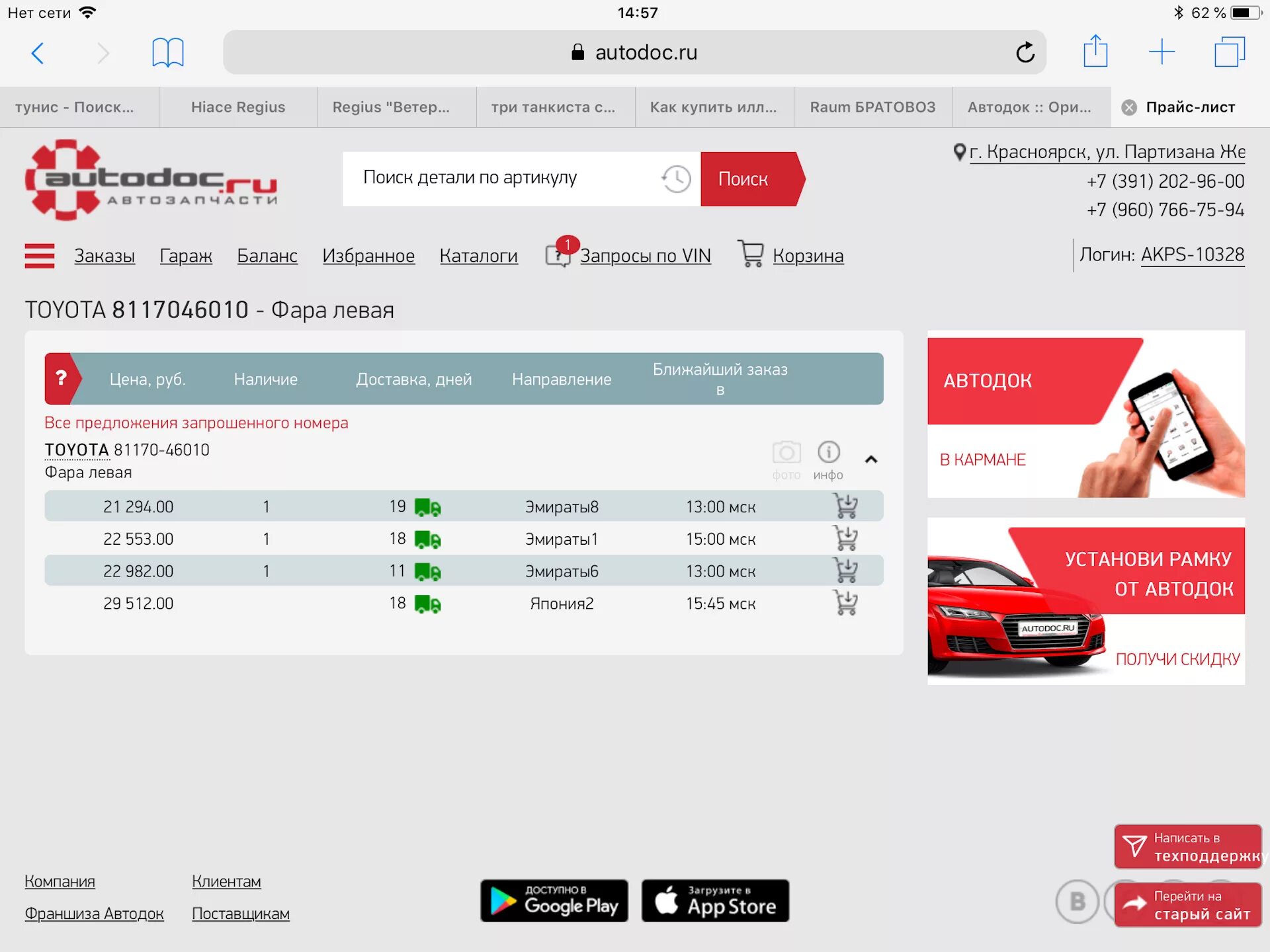Image resolution: width=1270 pixels, height=952 pixels.
Task: Open Автодок в кармане banner
Action: coord(1086,414)
